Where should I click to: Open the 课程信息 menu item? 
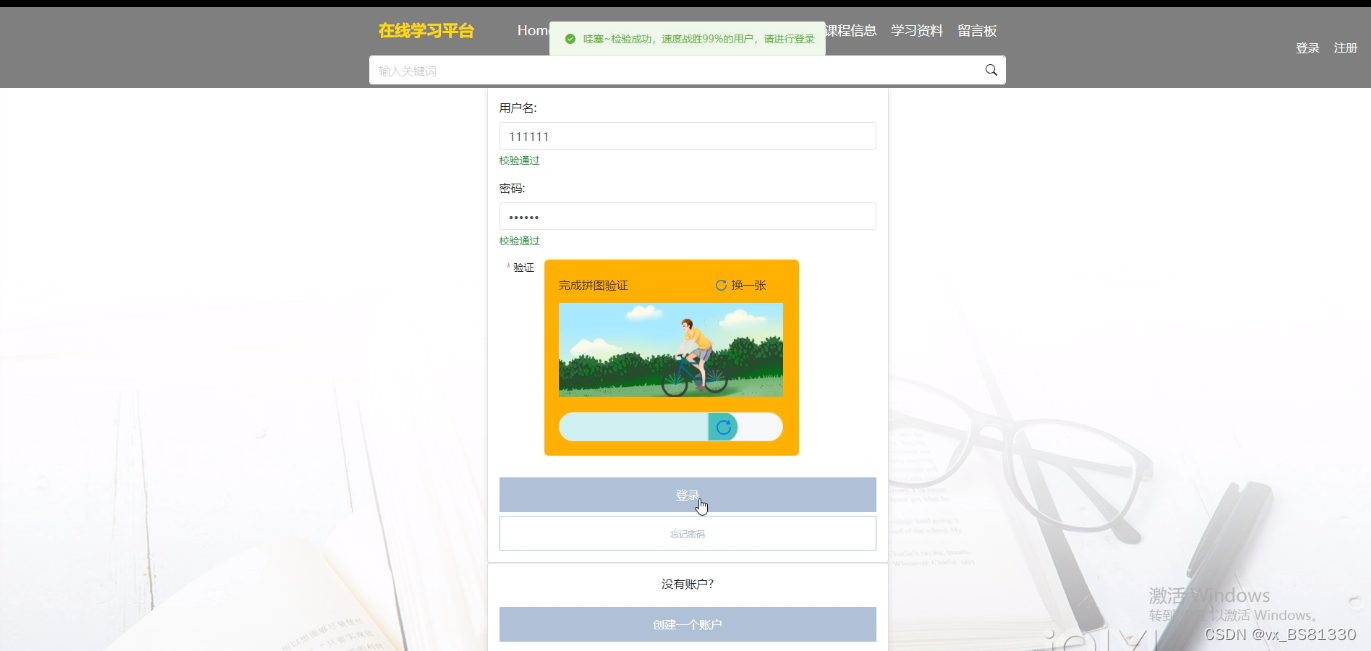pos(850,31)
